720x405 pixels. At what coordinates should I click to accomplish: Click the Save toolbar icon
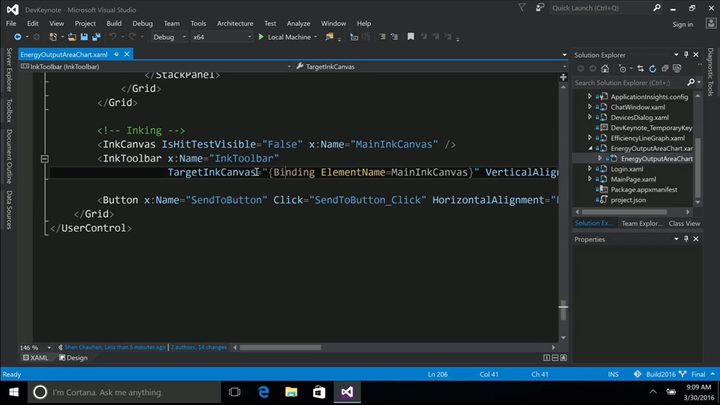point(84,37)
